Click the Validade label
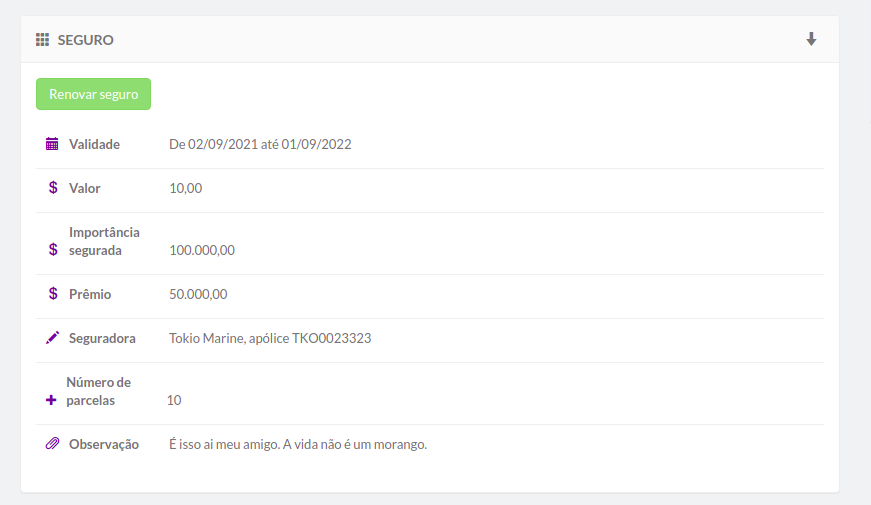This screenshot has width=871, height=505. tap(94, 144)
